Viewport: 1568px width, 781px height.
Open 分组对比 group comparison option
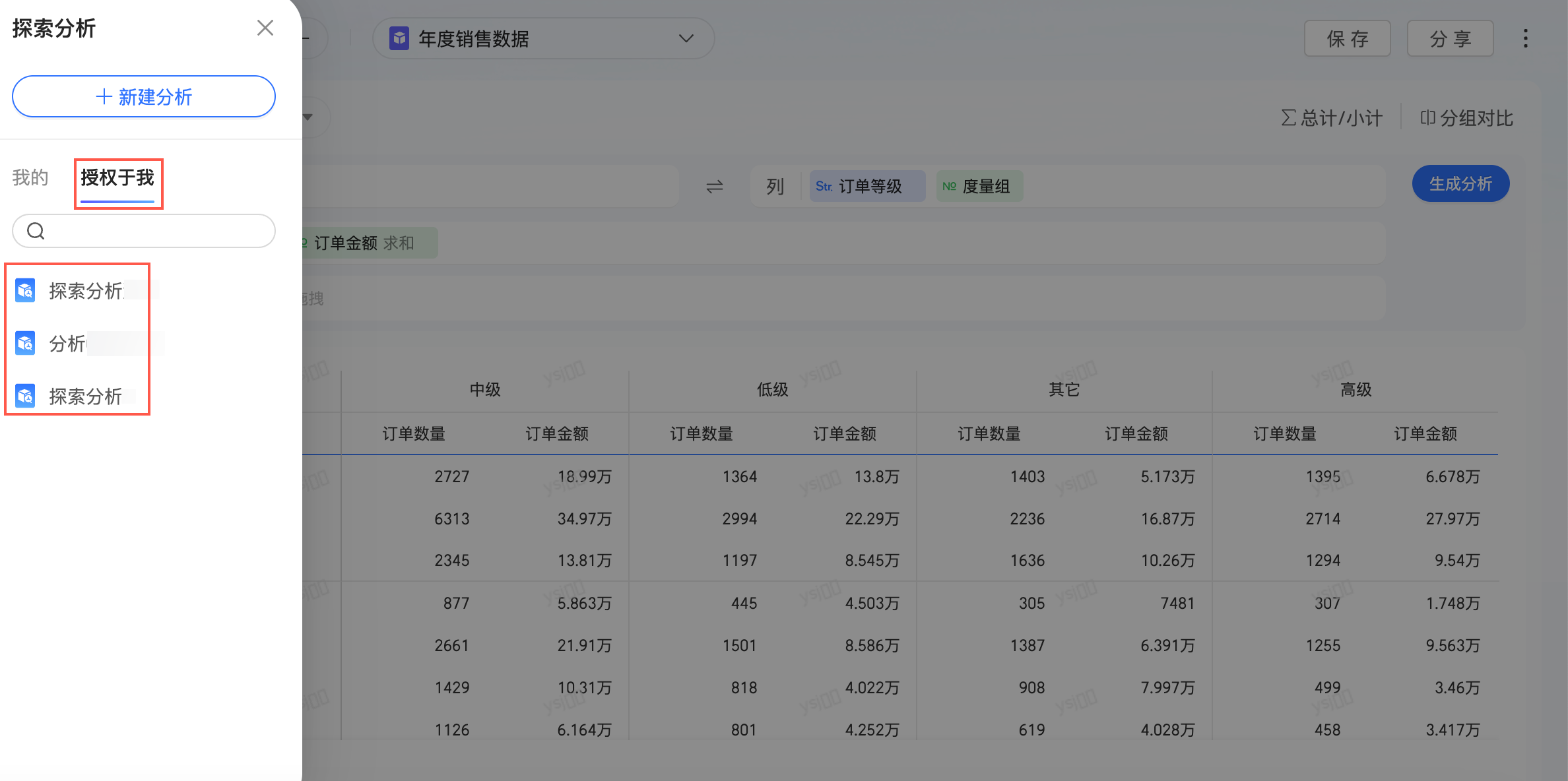click(x=1466, y=118)
